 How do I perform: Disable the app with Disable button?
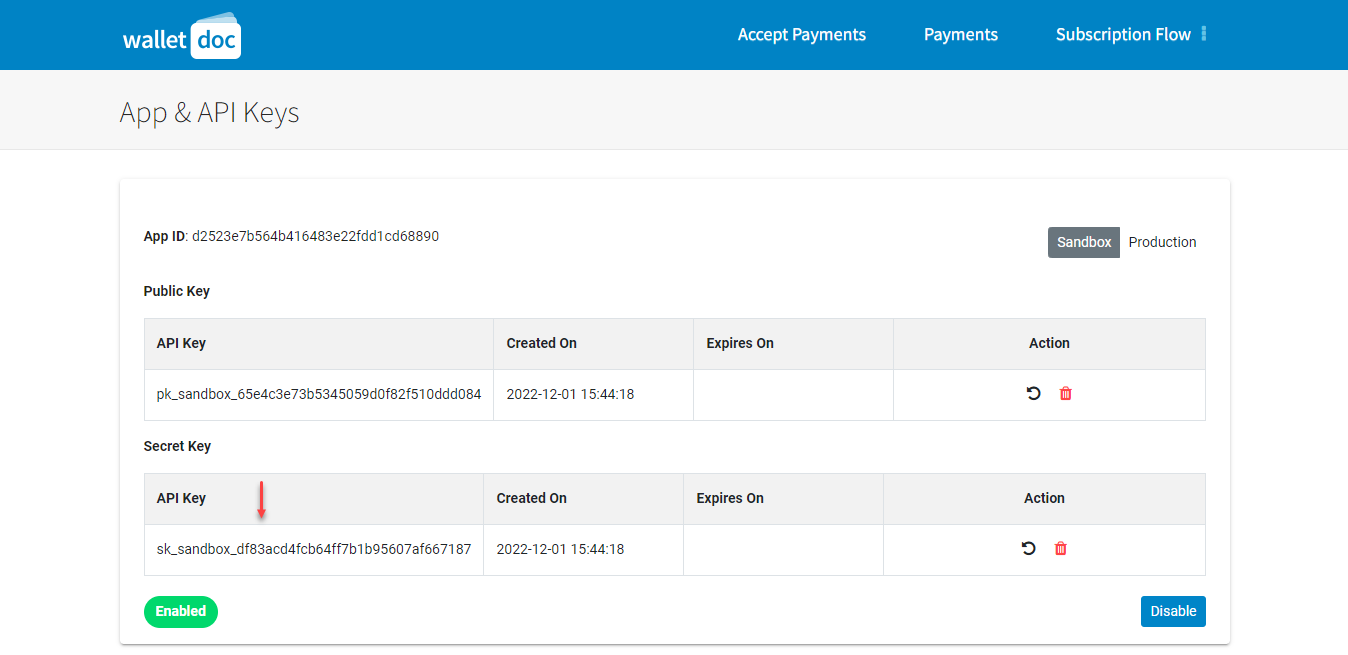click(x=1173, y=612)
